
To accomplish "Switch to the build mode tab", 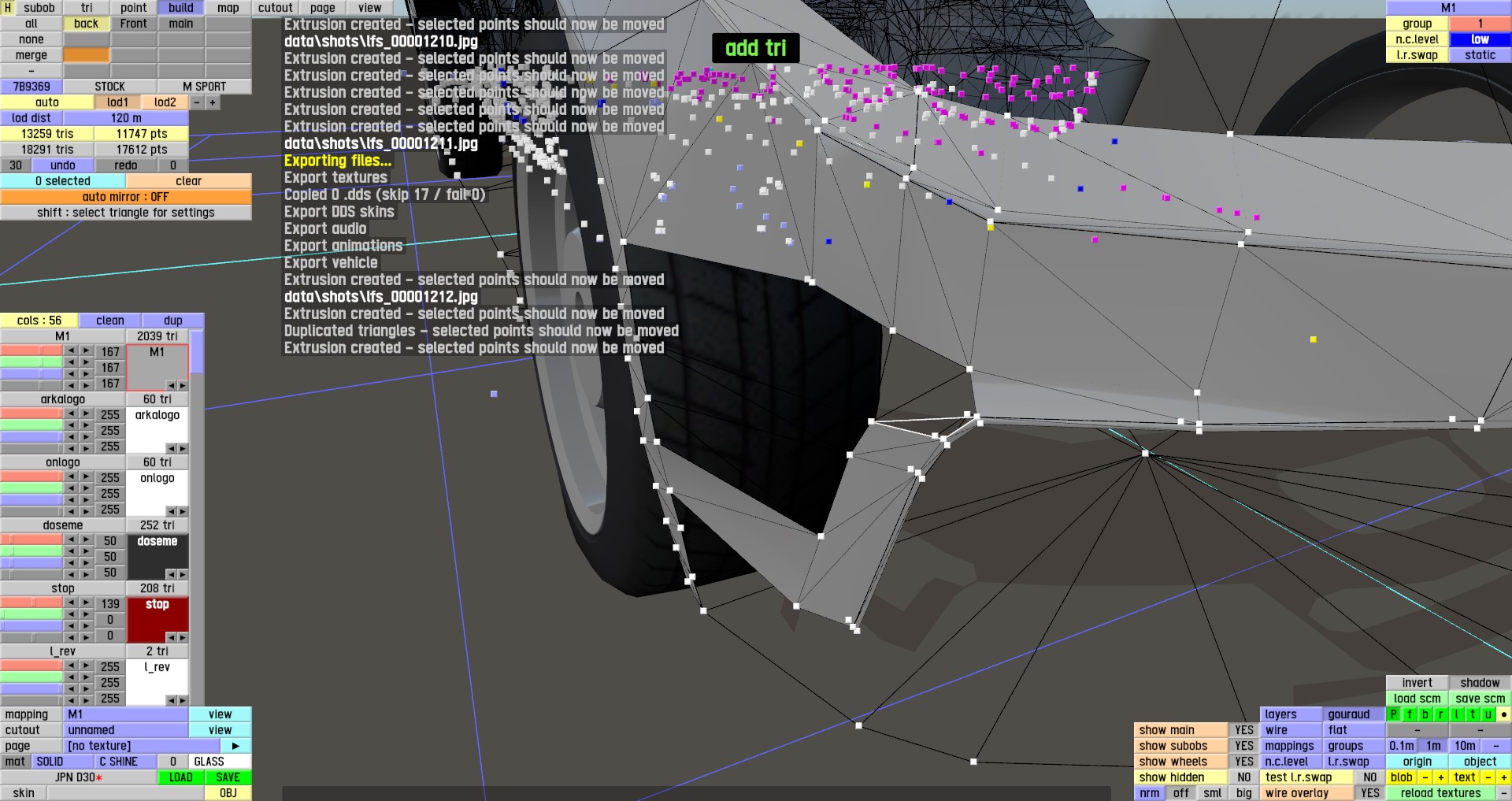I will point(181,8).
